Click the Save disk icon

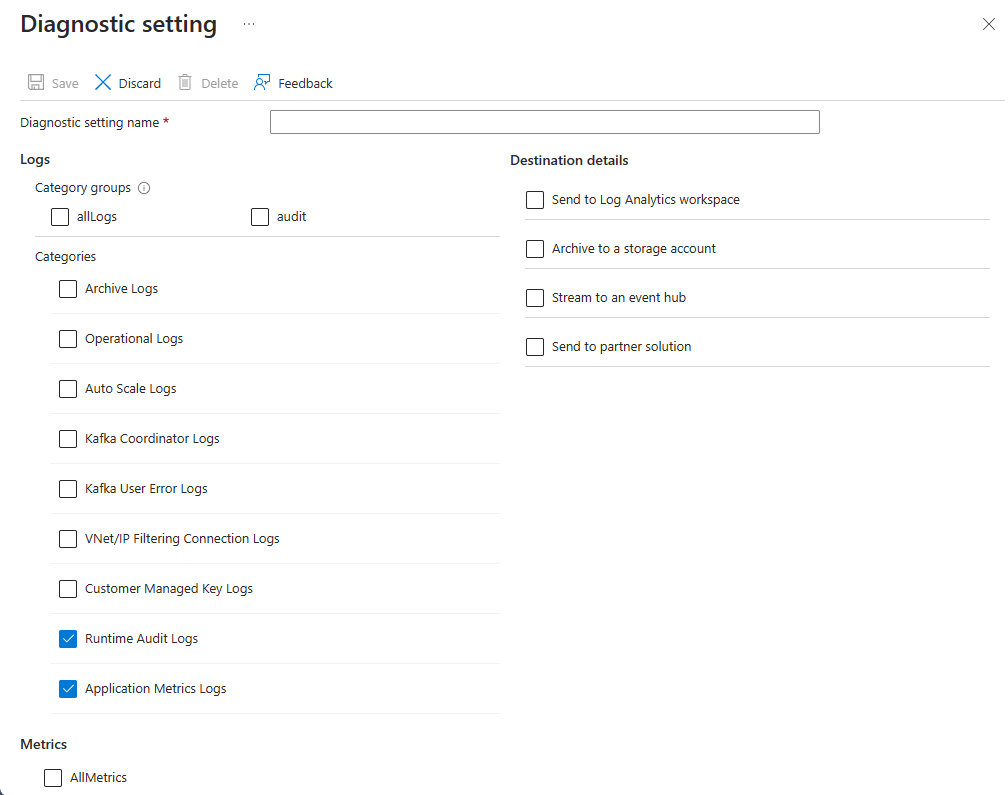(36, 83)
